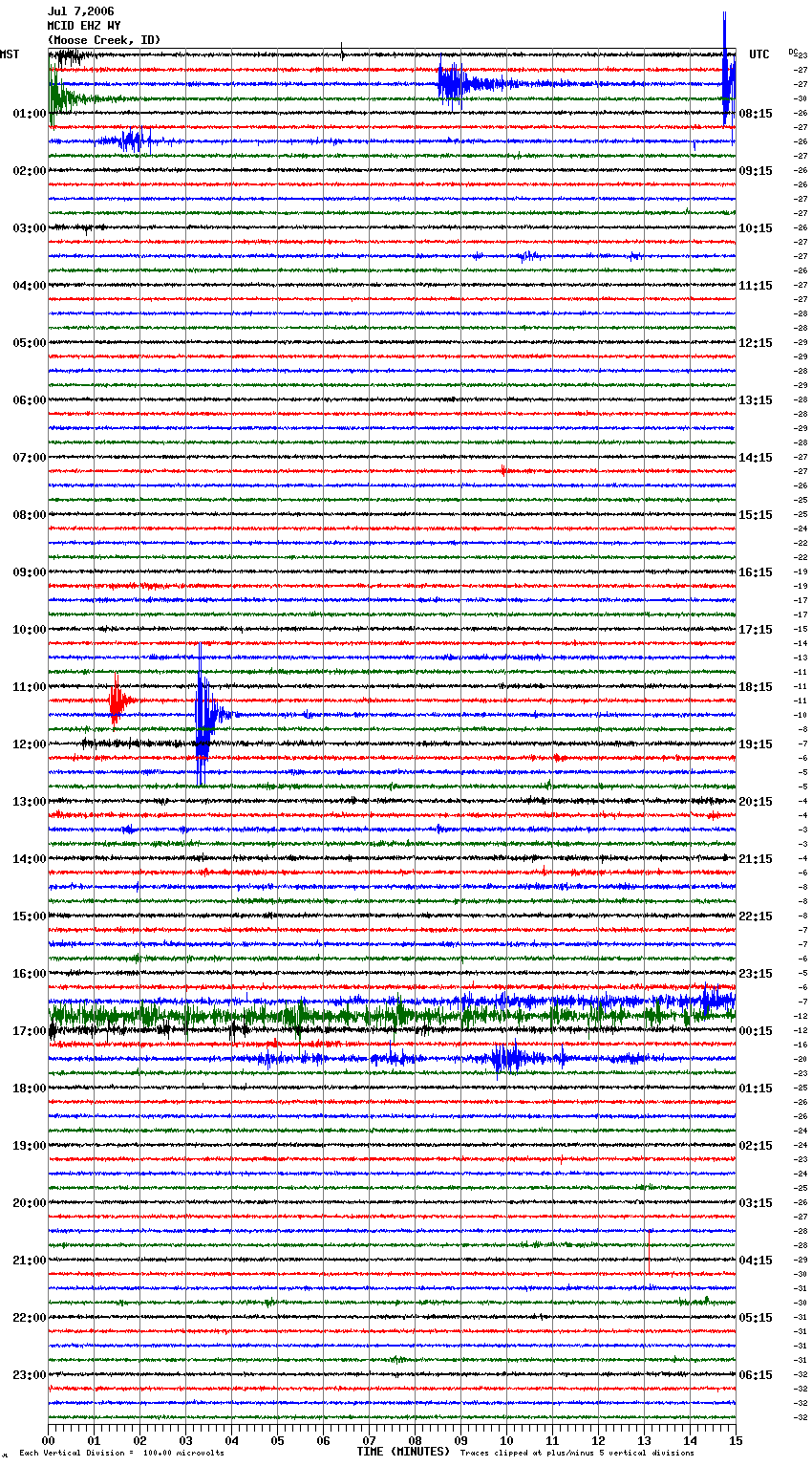Click minute "05" on the bottom axis
This screenshot has width=812, height=1466.
coord(277,1440)
